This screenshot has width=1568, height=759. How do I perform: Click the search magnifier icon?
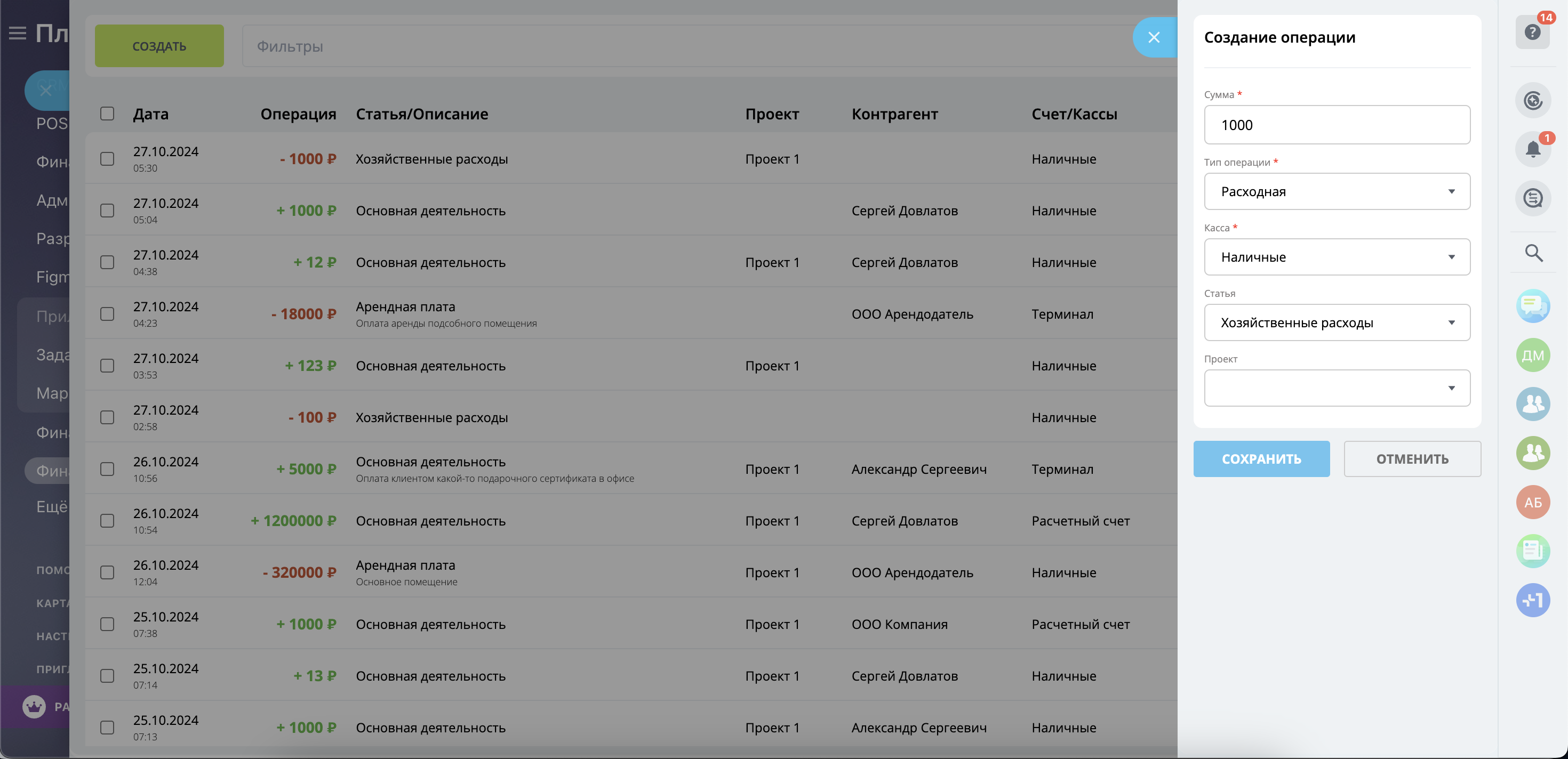pos(1533,253)
